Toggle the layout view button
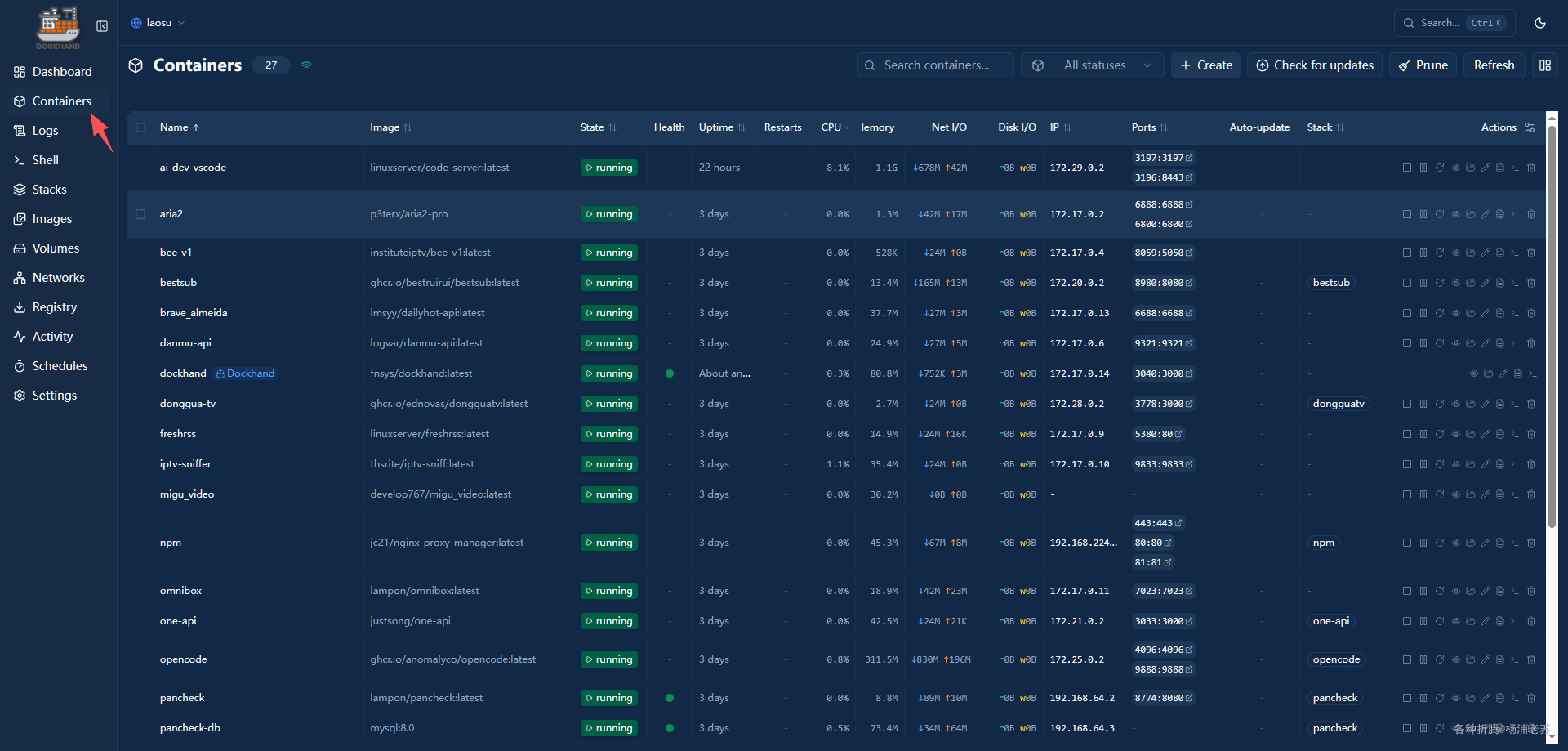Viewport: 1568px width, 751px height. click(x=1545, y=65)
